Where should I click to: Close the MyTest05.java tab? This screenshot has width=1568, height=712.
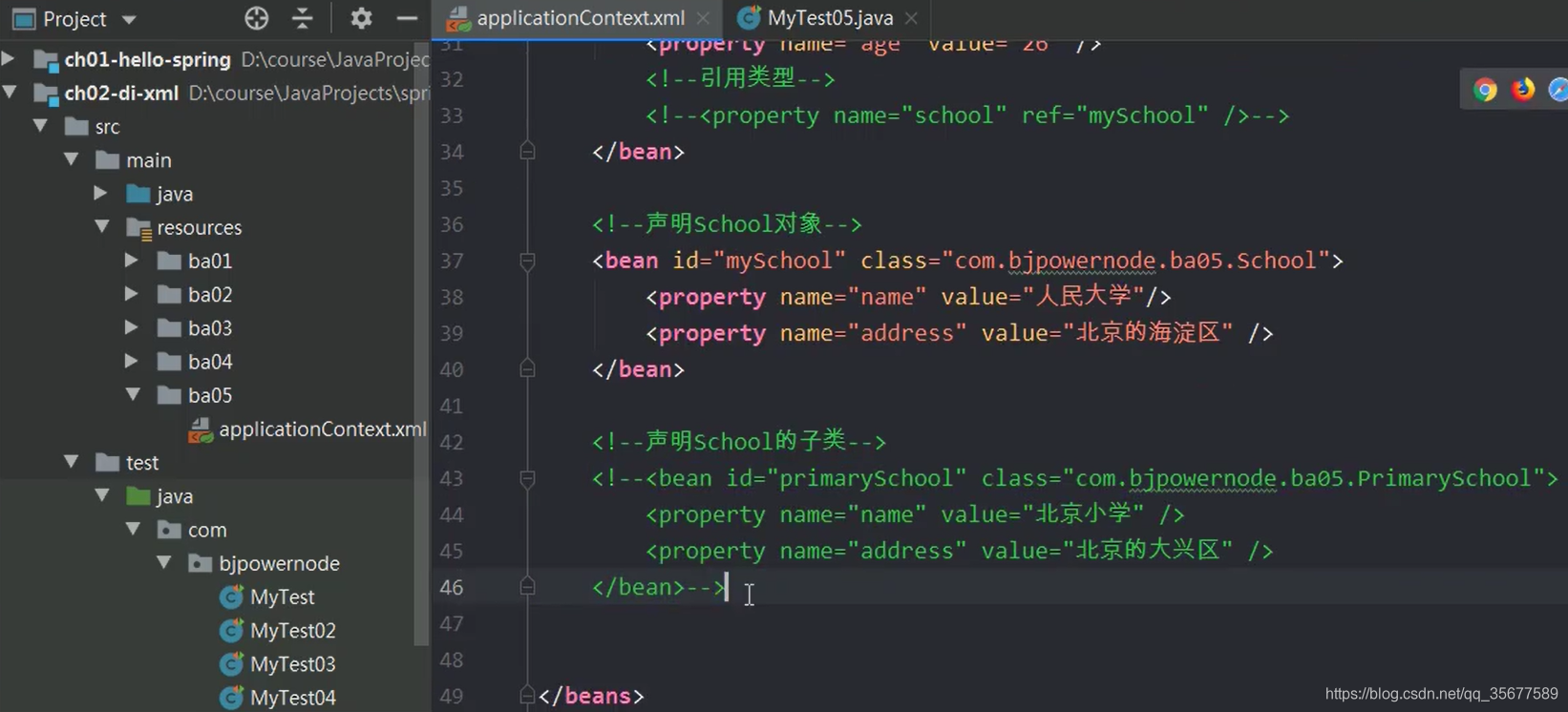[911, 18]
